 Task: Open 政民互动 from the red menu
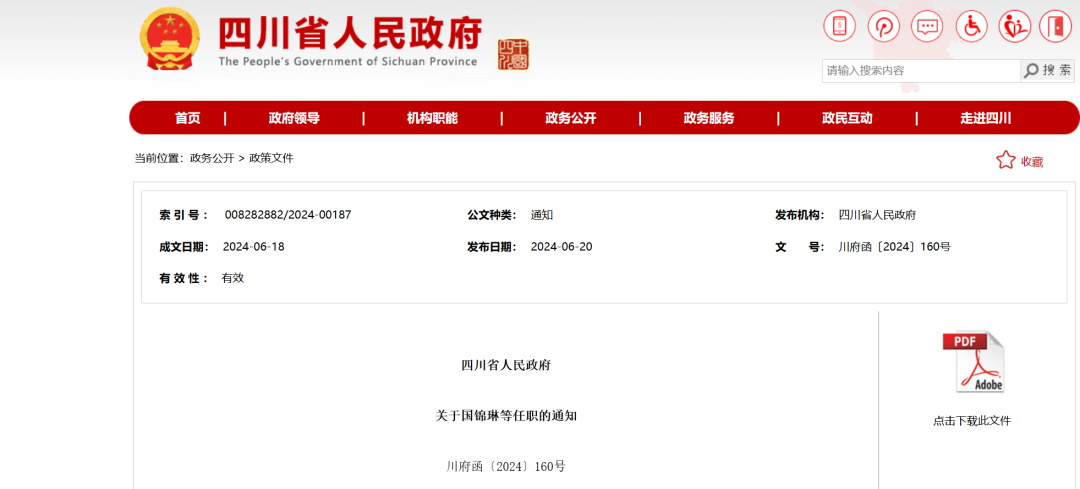click(847, 118)
